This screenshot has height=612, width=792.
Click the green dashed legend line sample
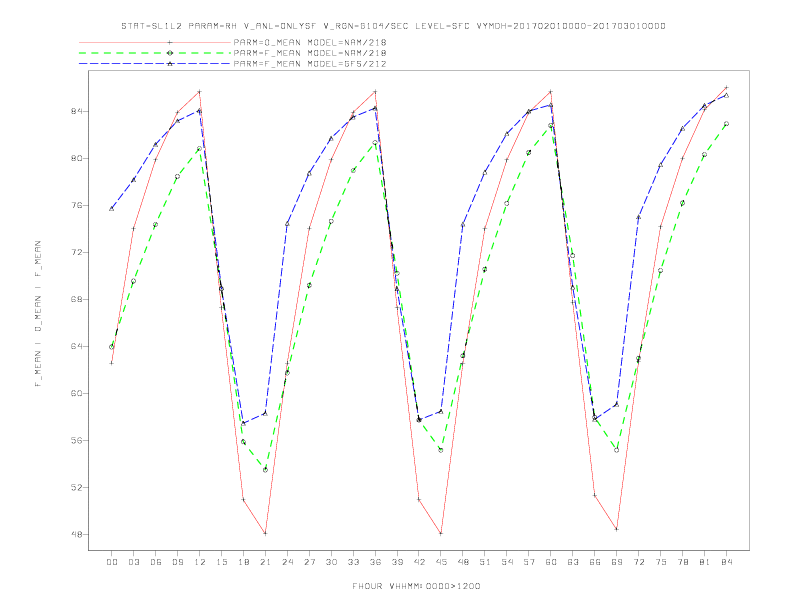(155, 53)
